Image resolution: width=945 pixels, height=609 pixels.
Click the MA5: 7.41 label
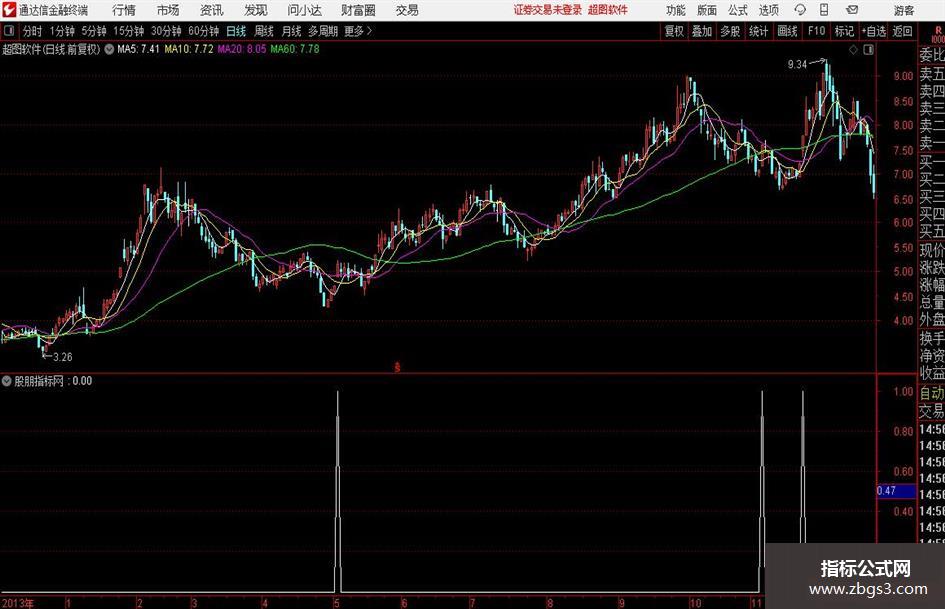tap(138, 49)
